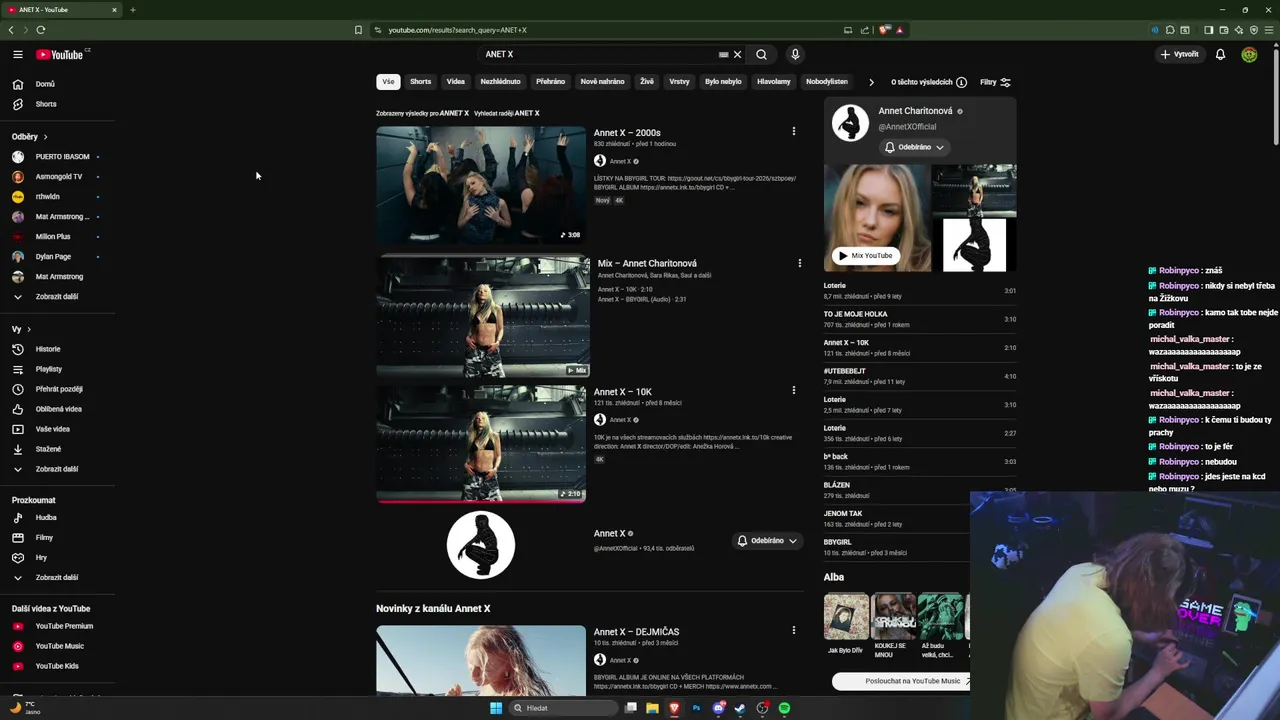Click the Windows Start button
The image size is (1280, 720).
496,708
